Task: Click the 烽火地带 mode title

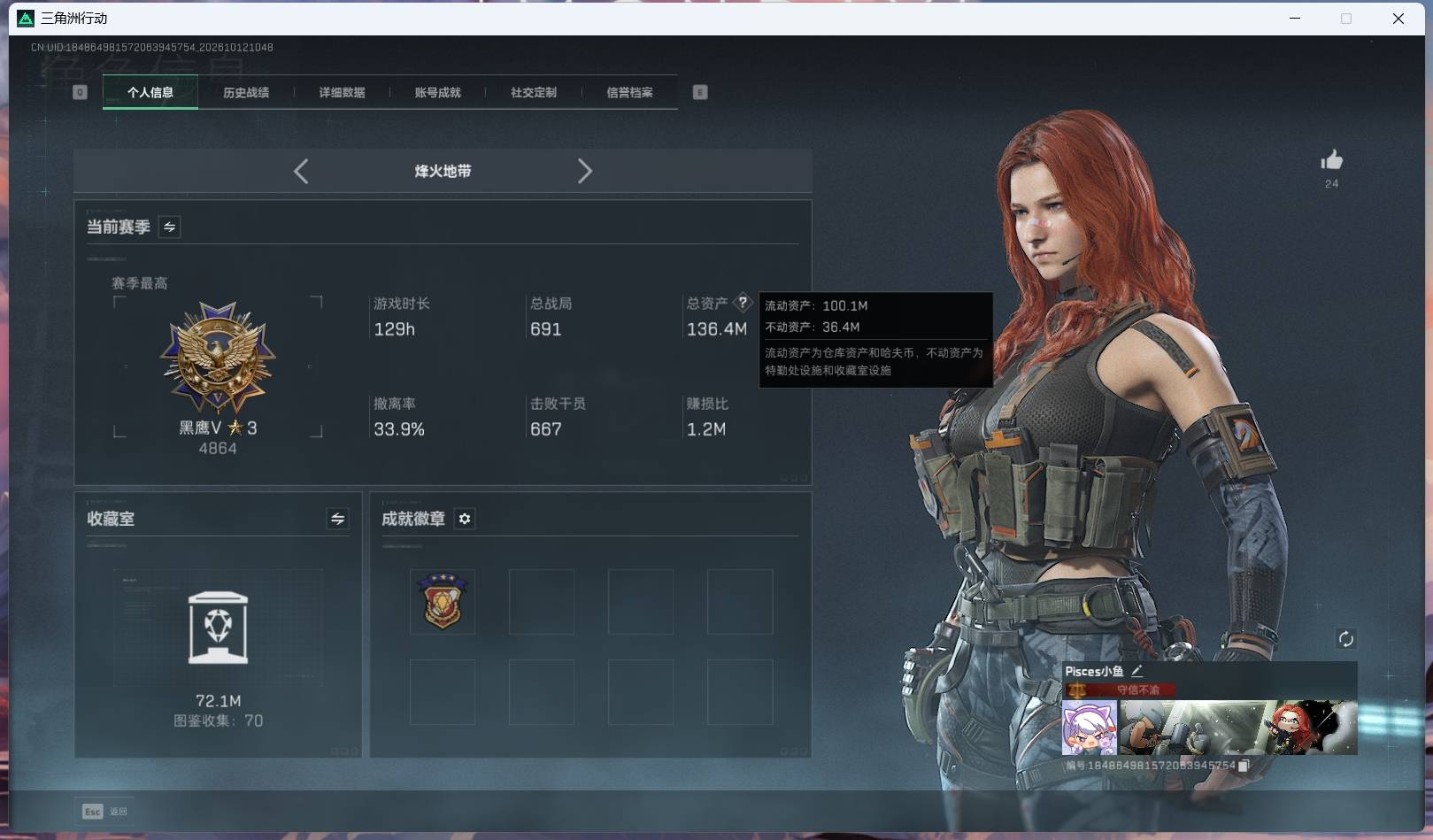Action: click(x=443, y=171)
